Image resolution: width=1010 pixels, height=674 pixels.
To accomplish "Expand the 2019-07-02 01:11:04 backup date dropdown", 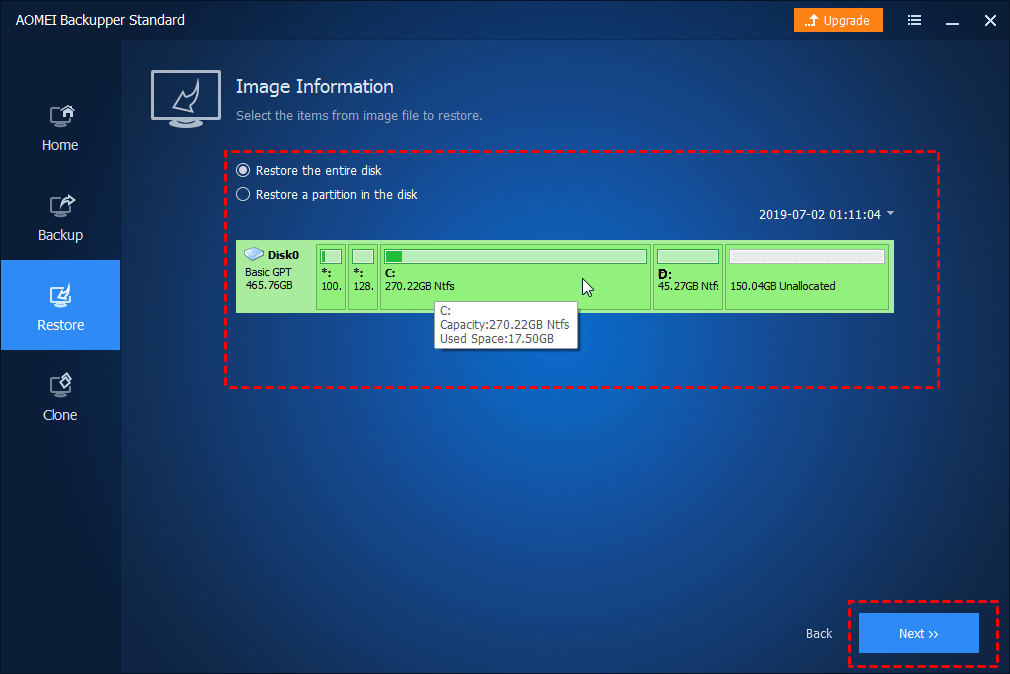I will tap(826, 215).
